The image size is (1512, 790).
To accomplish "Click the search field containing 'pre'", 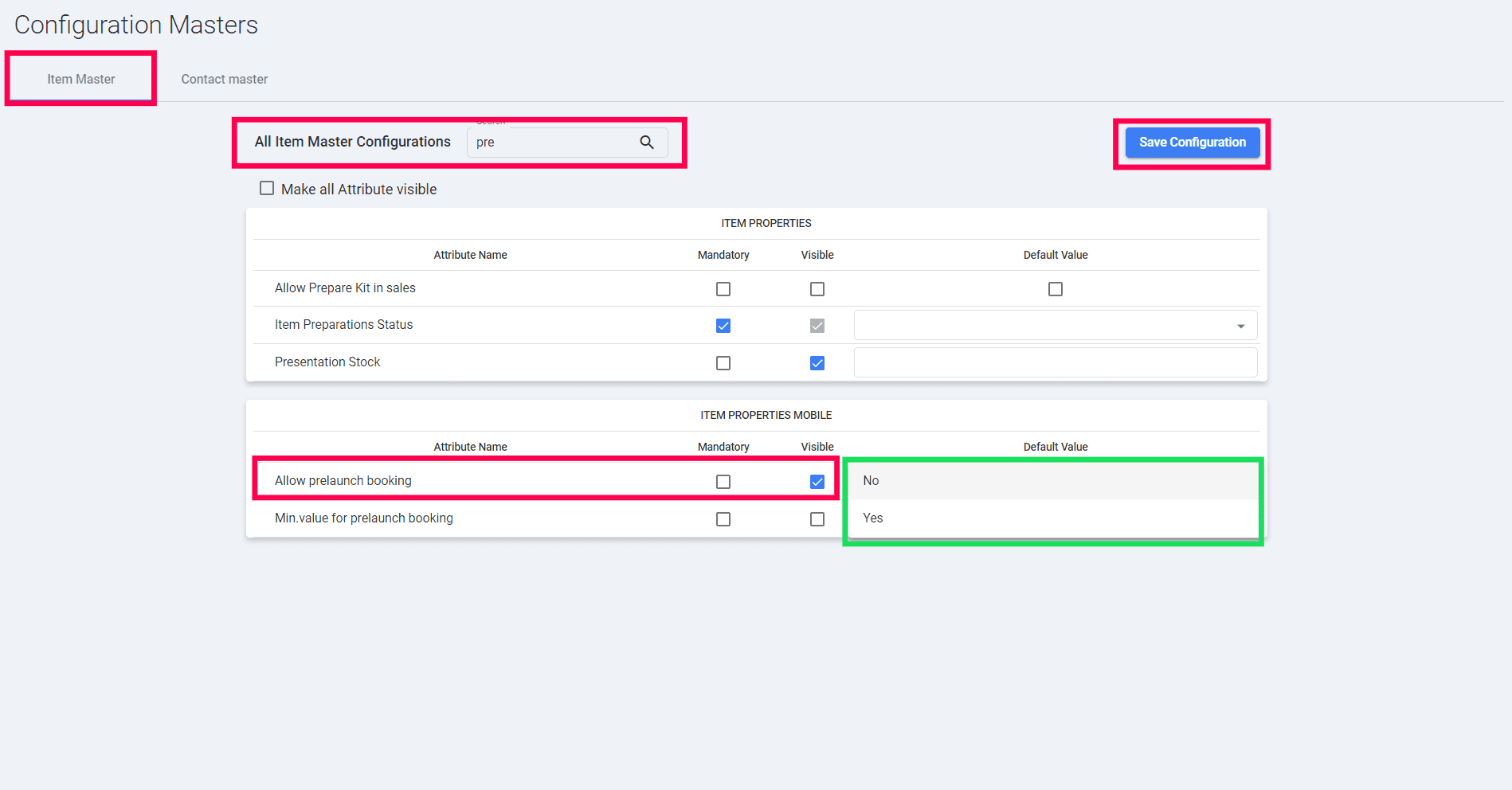I will click(551, 143).
